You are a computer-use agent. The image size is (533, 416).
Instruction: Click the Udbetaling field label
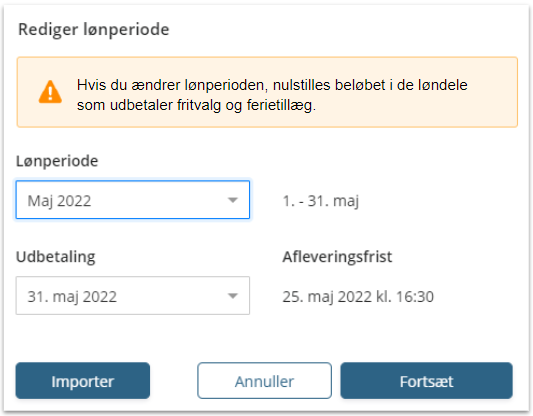point(56,257)
